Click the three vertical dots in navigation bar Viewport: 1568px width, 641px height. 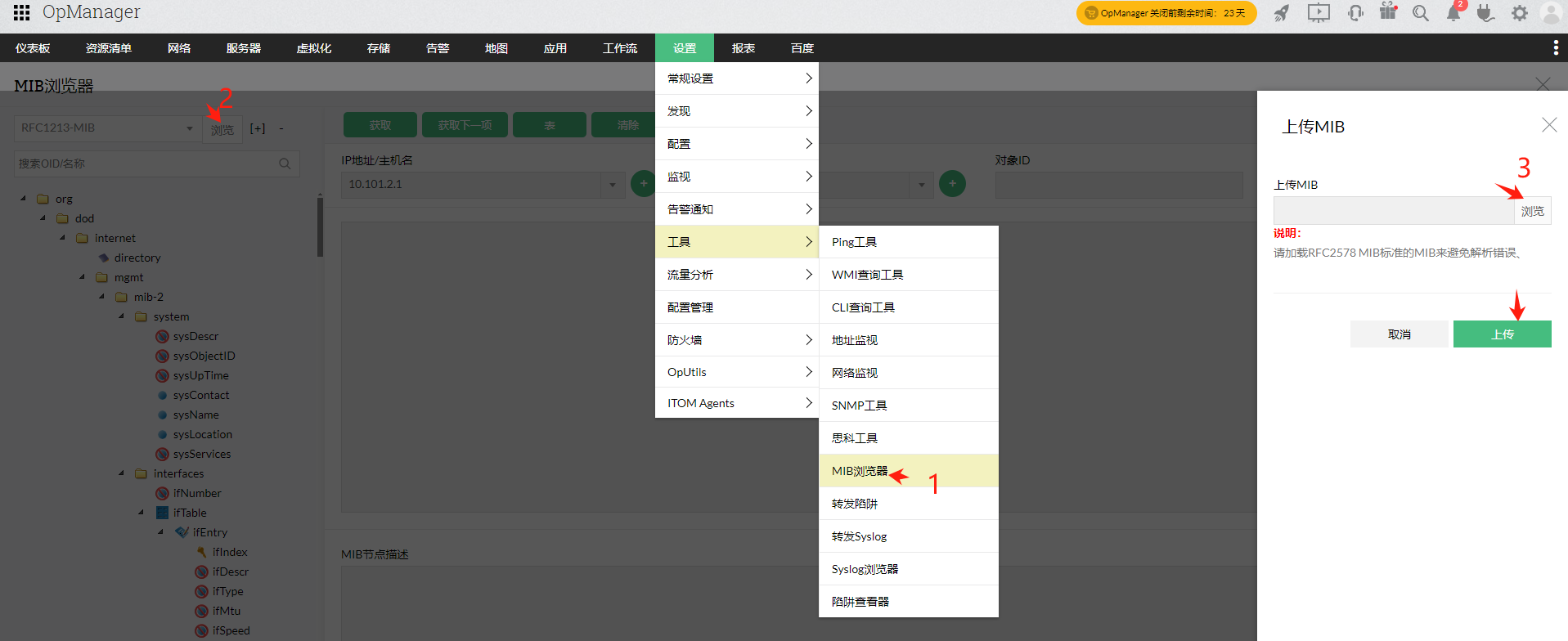(x=1555, y=48)
